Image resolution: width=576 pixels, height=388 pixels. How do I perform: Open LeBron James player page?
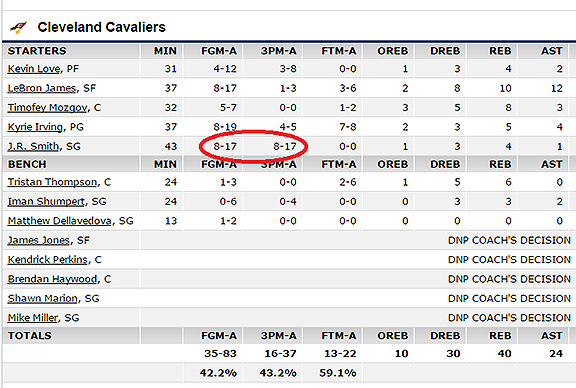(42, 88)
